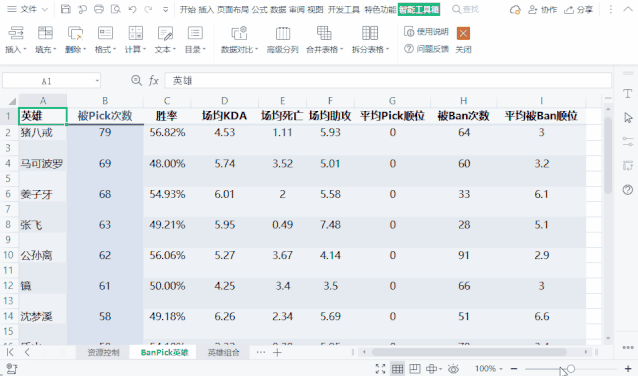Click the cloud sync status icon
Image resolution: width=638 pixels, height=376 pixels.
pos(515,9)
